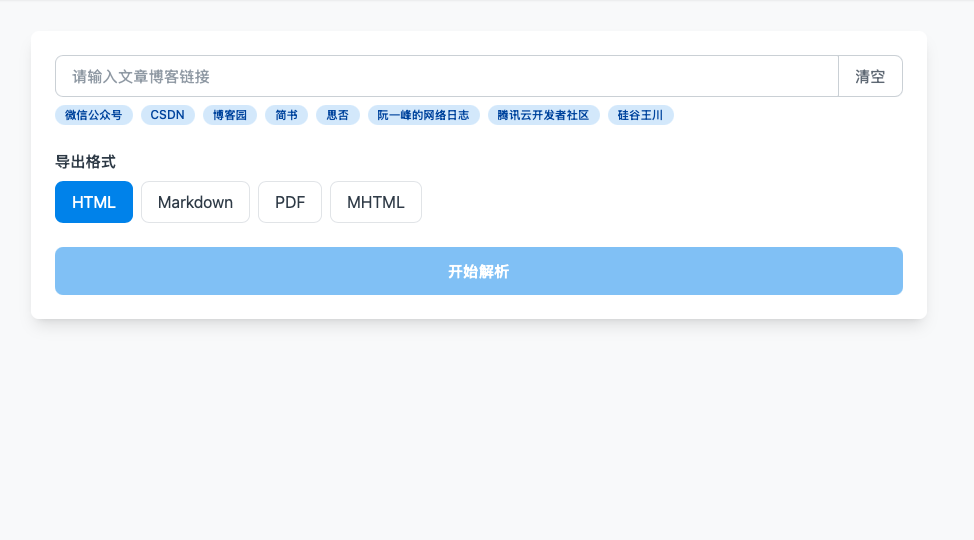Open the 阮一峰的网络日志 tag
The width and height of the screenshot is (974, 540).
point(423,115)
